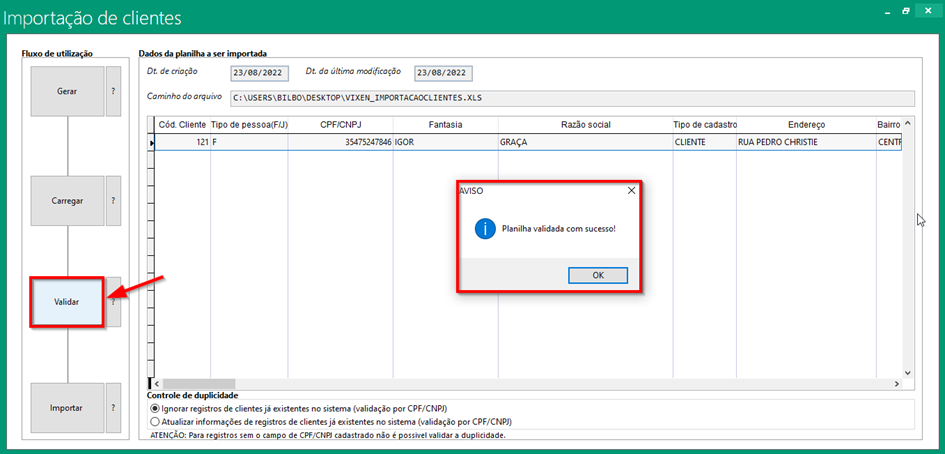Click the Gerar workflow button
The width and height of the screenshot is (945, 454).
67,91
